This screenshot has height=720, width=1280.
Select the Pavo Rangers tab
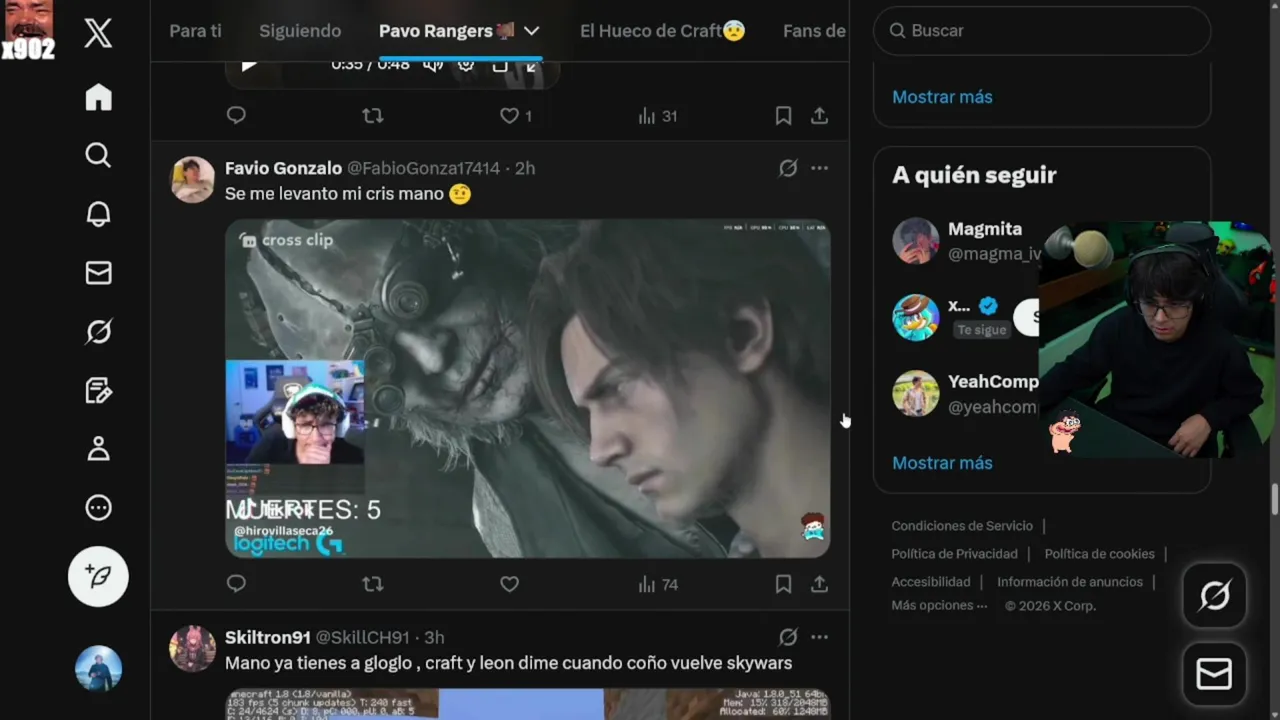(447, 31)
